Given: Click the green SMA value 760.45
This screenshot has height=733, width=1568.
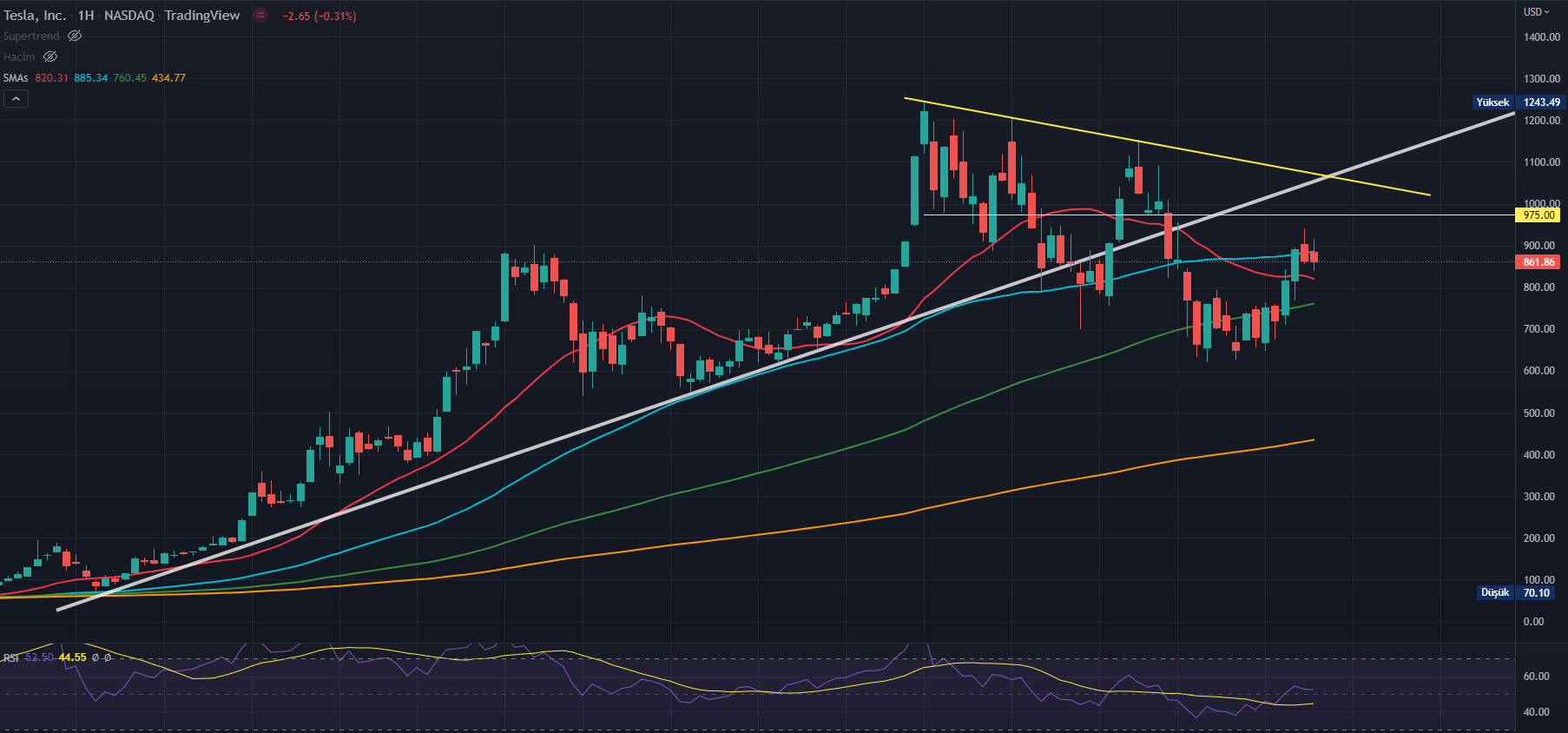Looking at the screenshot, I should pyautogui.click(x=129, y=77).
